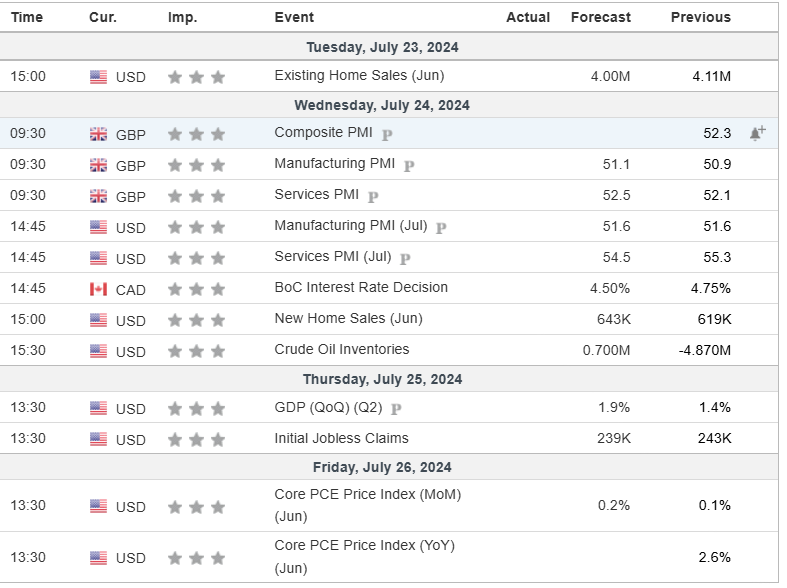This screenshot has height=588, width=787.
Task: Click the preliminary icon beside GBP Manufacturing PMI
Action: point(409,165)
